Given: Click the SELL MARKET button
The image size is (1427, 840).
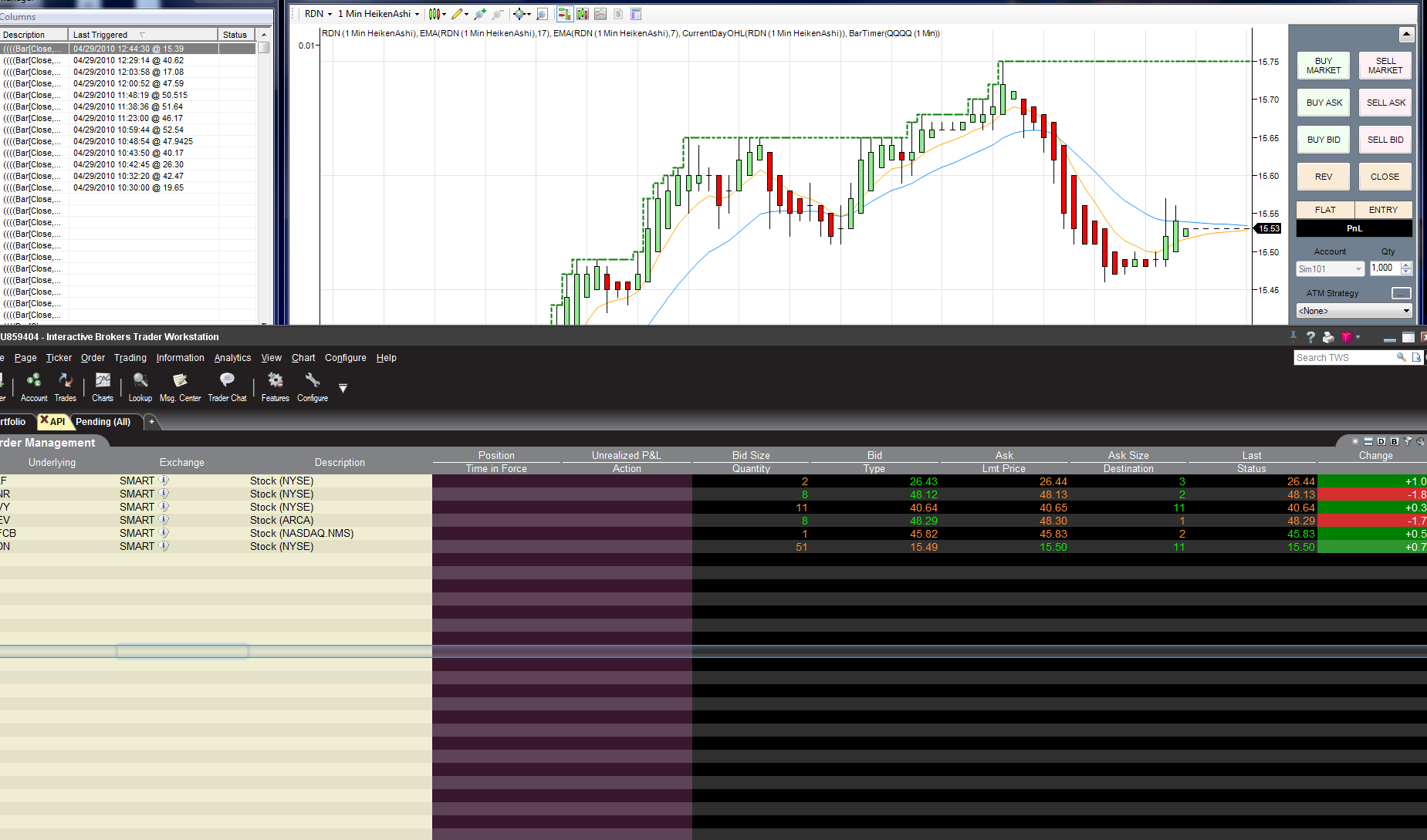Looking at the screenshot, I should 1385,66.
